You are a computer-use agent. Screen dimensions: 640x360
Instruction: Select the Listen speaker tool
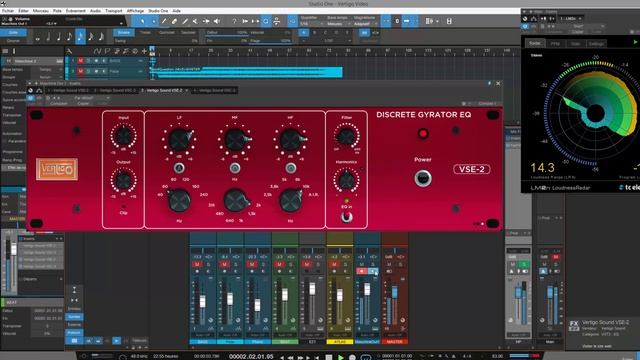217,21
